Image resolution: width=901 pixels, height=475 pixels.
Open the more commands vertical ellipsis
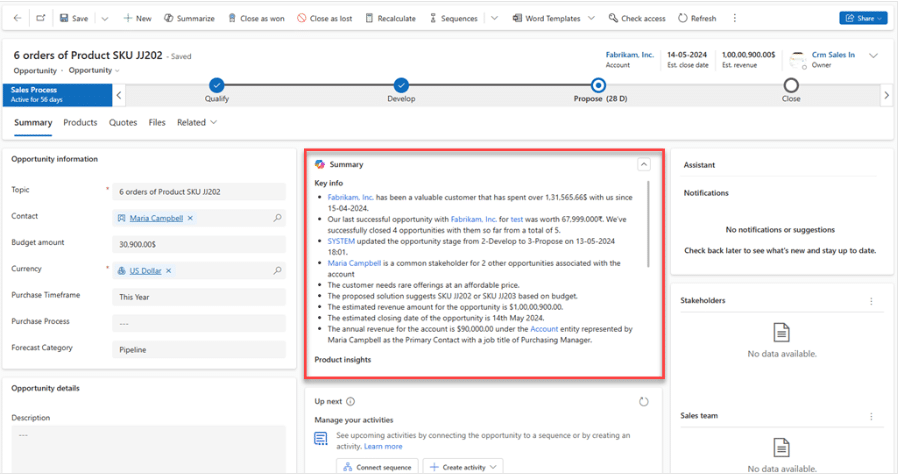[734, 18]
